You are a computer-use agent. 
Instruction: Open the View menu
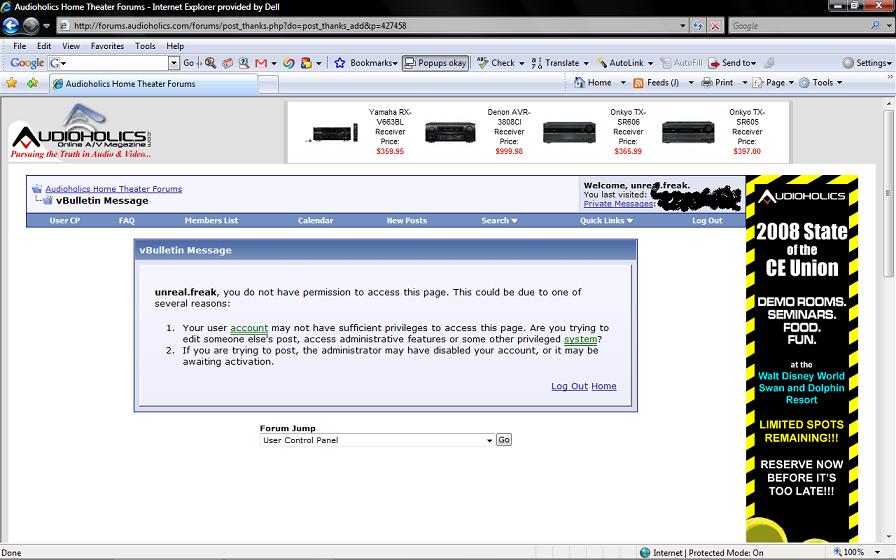[71, 46]
